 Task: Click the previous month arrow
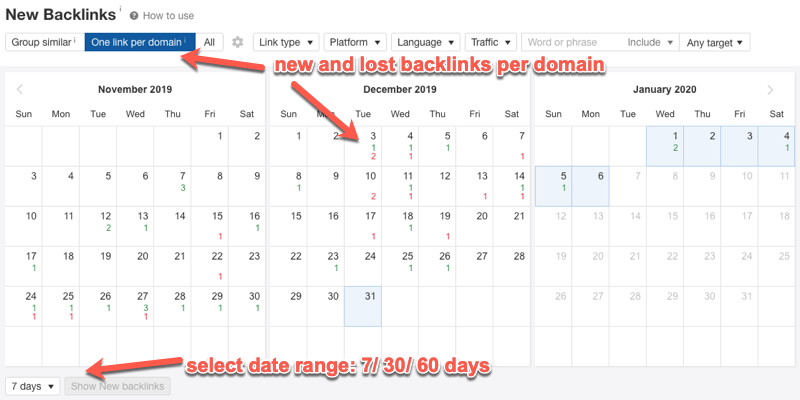(x=19, y=90)
